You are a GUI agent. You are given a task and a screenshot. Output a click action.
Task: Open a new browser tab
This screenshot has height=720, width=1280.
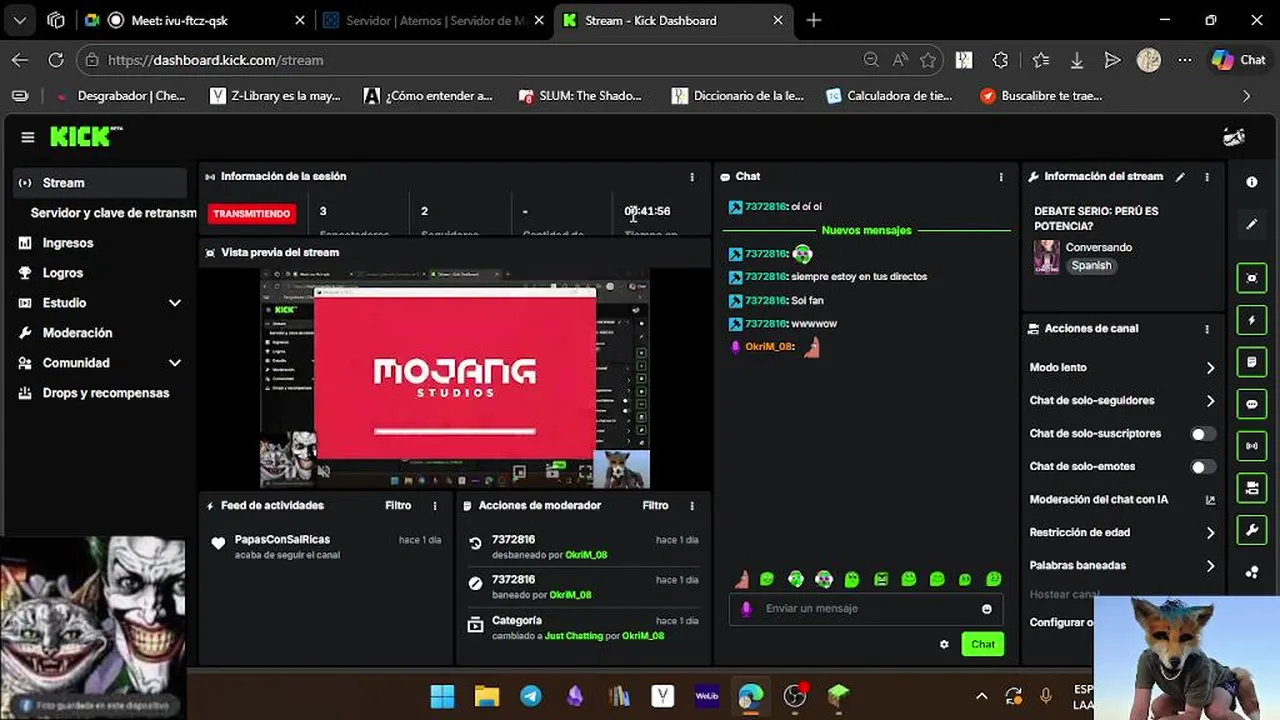(x=814, y=20)
